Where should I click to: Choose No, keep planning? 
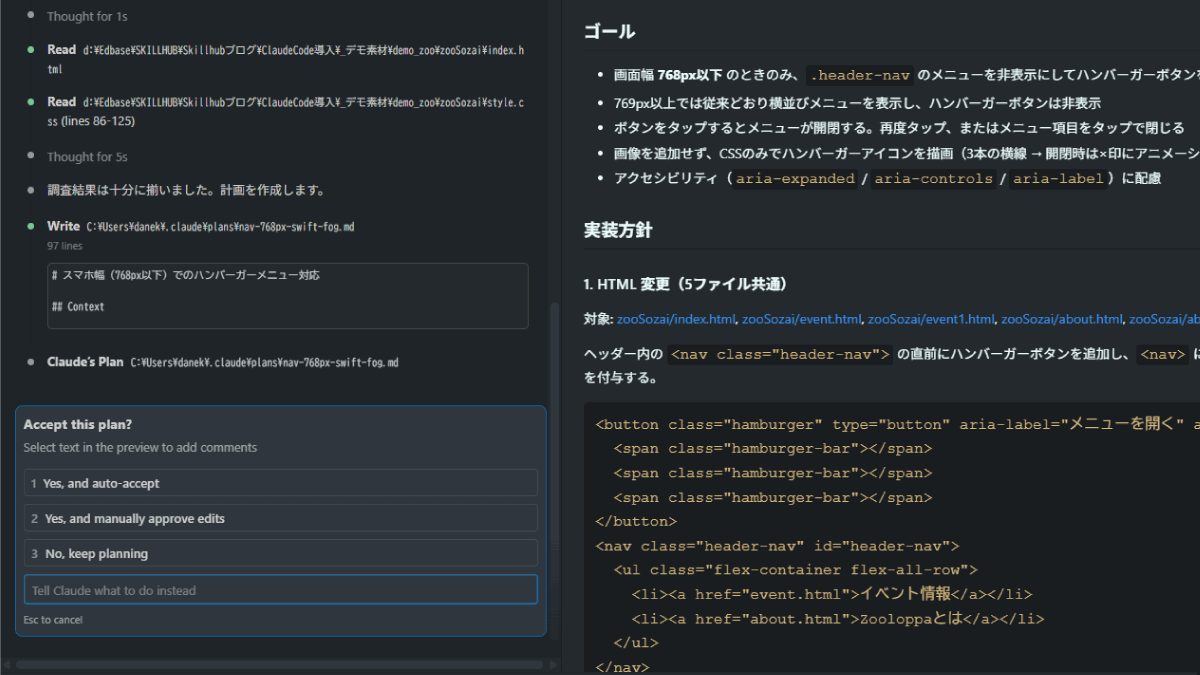[278, 552]
